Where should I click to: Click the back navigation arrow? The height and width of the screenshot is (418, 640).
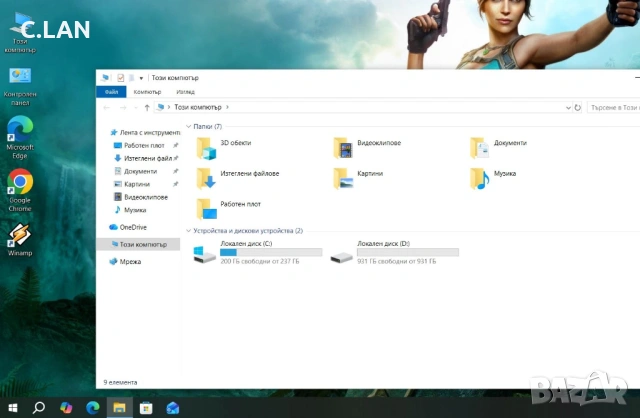tap(107, 107)
